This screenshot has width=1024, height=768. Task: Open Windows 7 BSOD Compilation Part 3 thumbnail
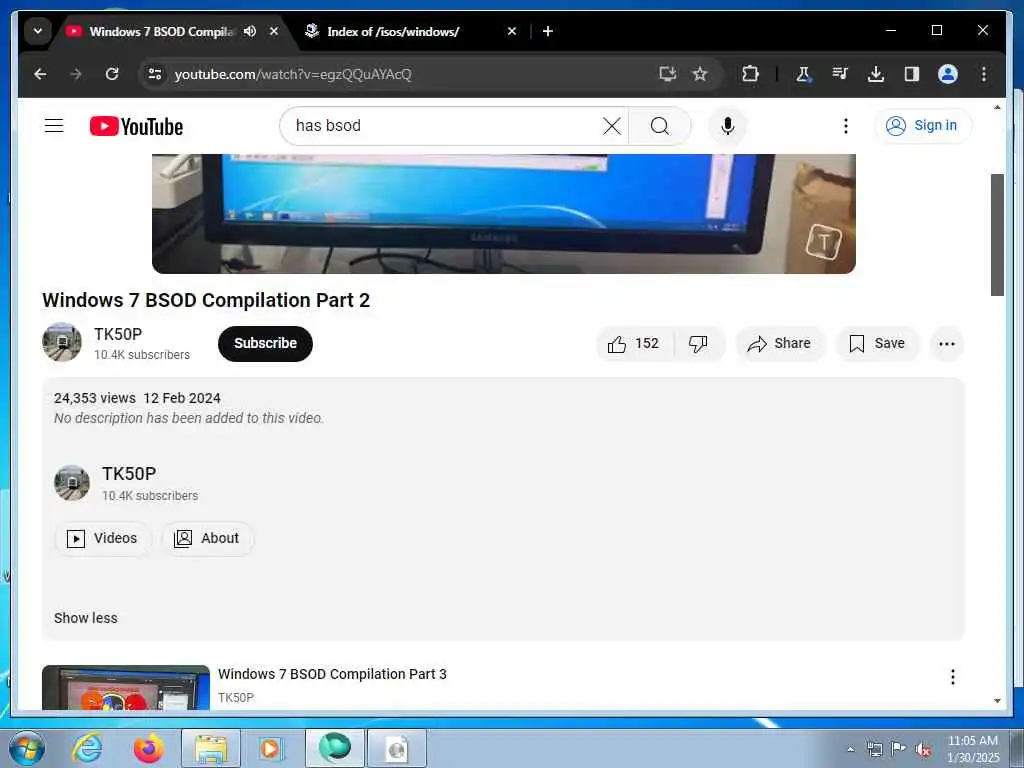[x=126, y=688]
